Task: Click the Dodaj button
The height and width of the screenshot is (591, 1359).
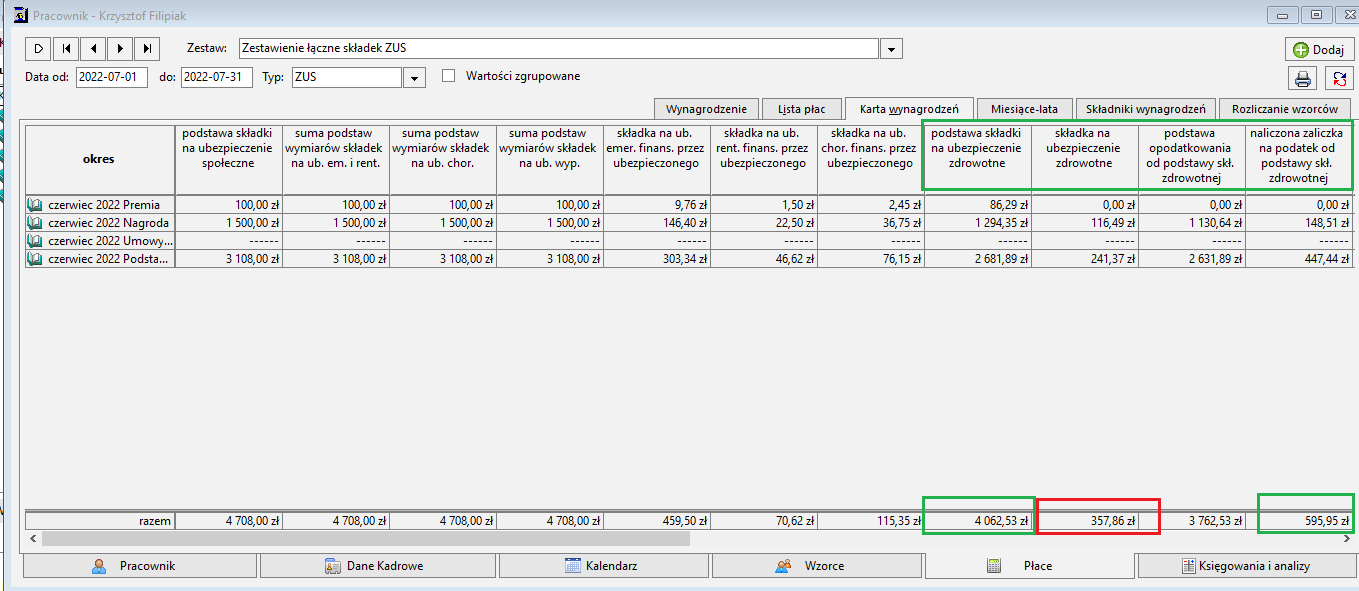Action: coord(1320,49)
